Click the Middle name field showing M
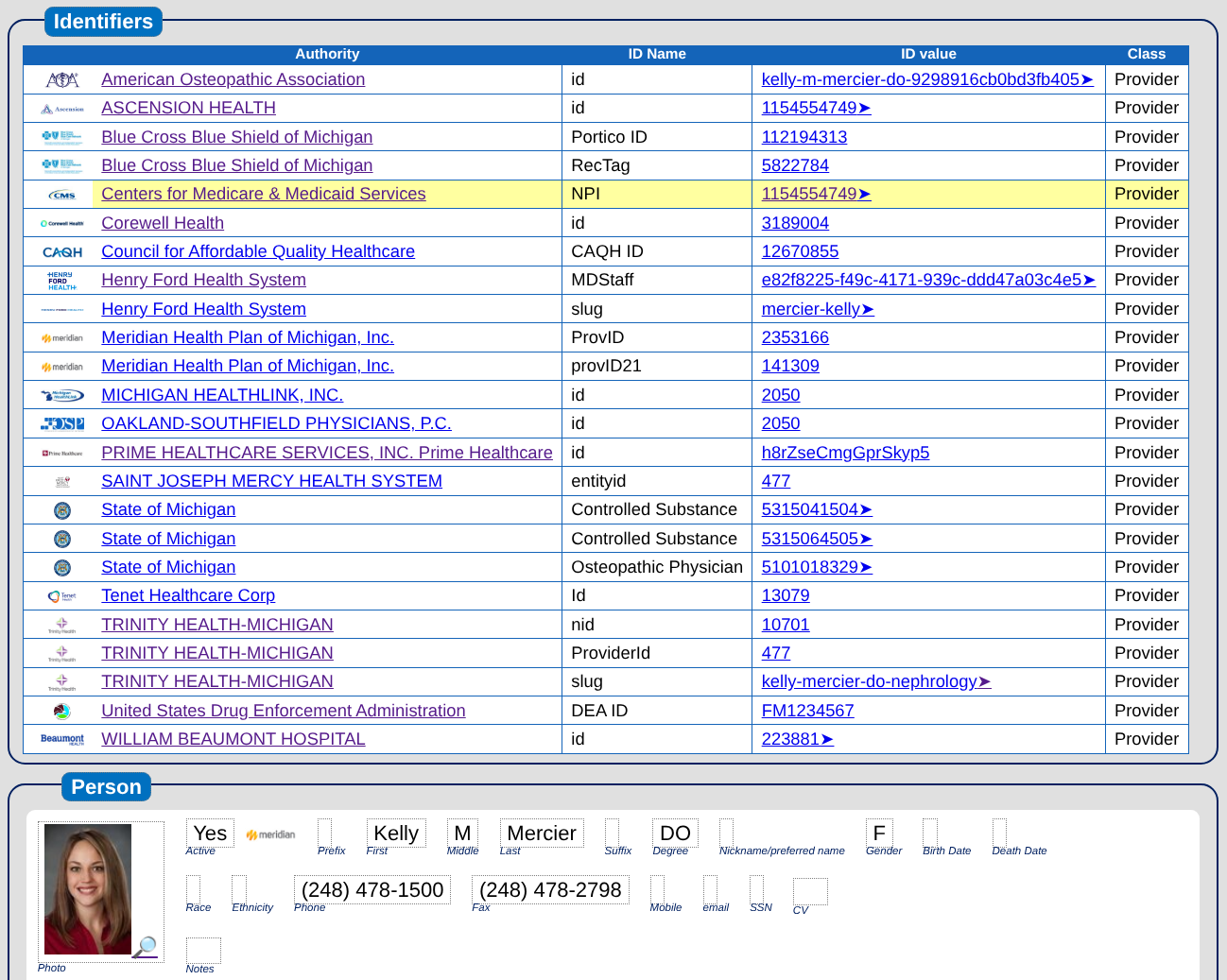The height and width of the screenshot is (980, 1227). click(x=462, y=834)
